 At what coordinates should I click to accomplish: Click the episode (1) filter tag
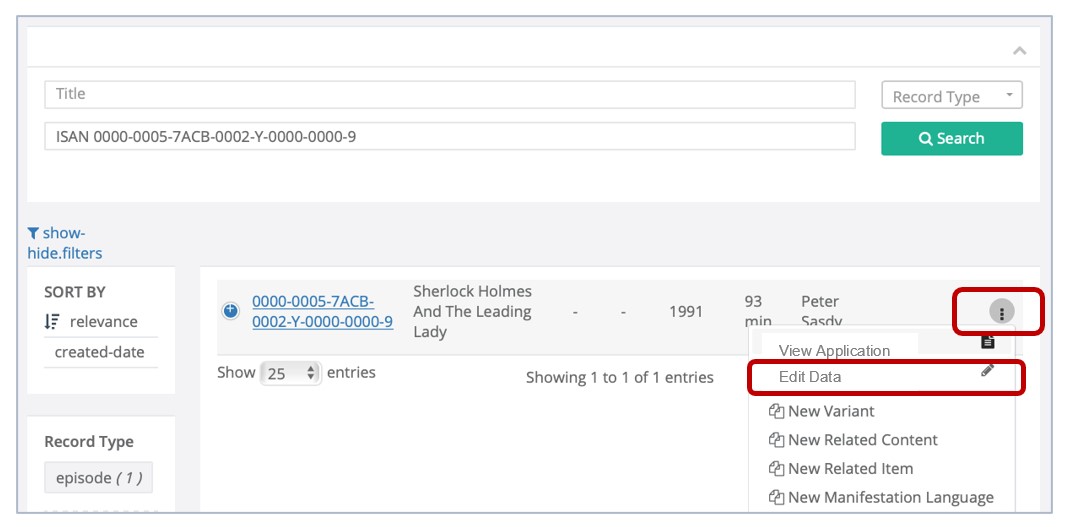(99, 478)
